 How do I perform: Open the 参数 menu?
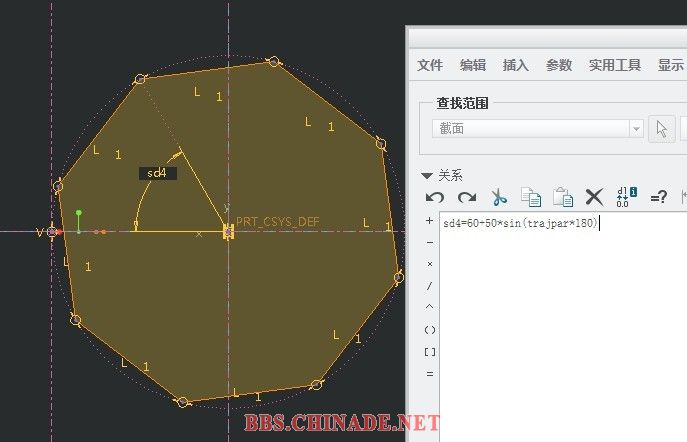point(559,65)
